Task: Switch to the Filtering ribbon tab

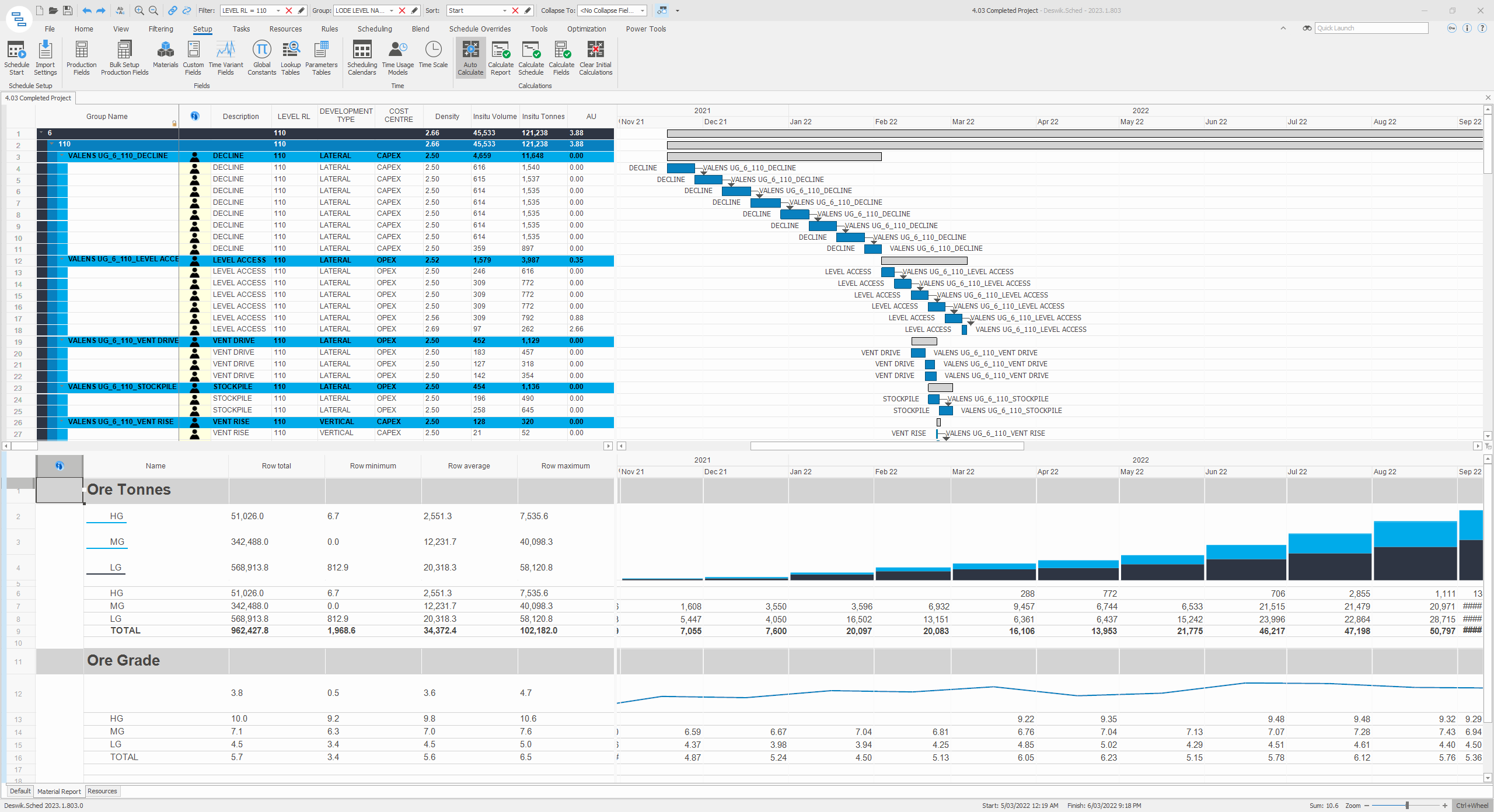Action: [x=160, y=29]
